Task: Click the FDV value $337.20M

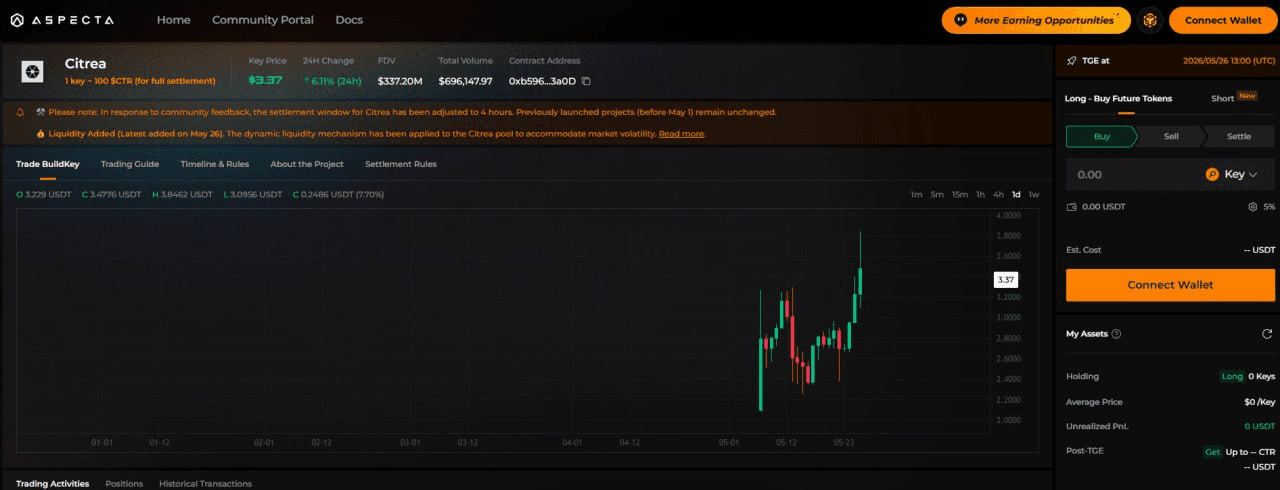Action: pyautogui.click(x=400, y=81)
